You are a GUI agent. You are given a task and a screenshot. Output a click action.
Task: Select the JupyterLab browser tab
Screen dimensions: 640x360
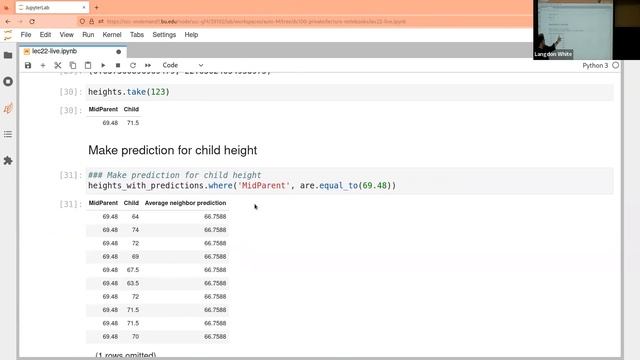point(52,7)
